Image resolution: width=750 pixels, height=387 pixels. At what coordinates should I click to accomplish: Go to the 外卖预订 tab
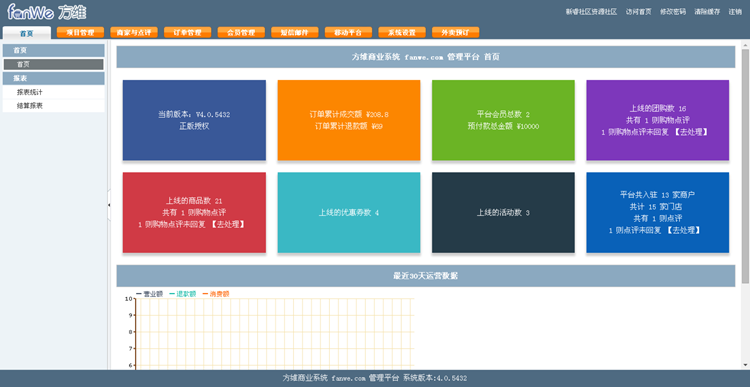pyautogui.click(x=455, y=33)
